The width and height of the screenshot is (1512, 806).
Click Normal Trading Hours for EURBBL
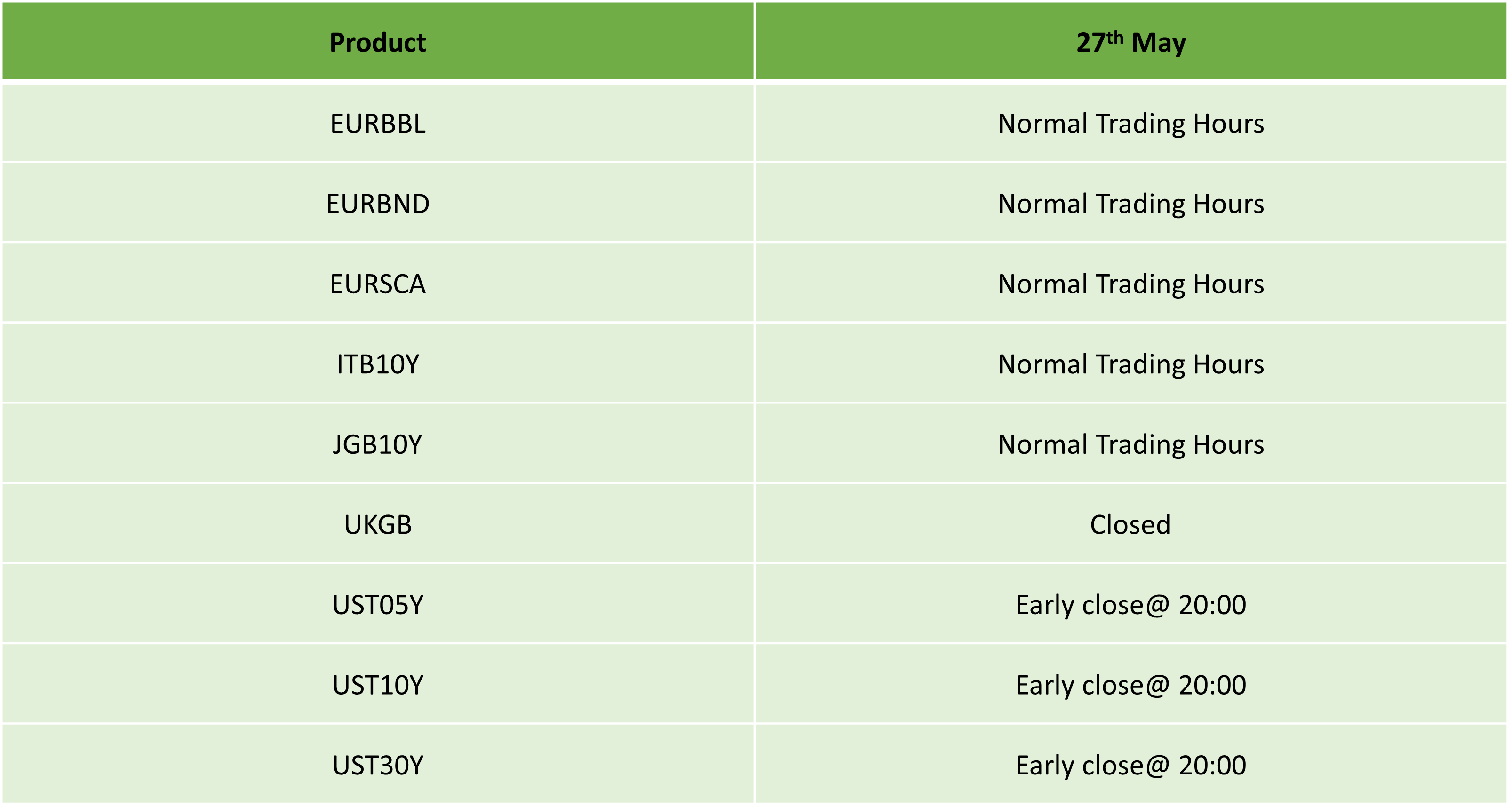coord(1130,124)
